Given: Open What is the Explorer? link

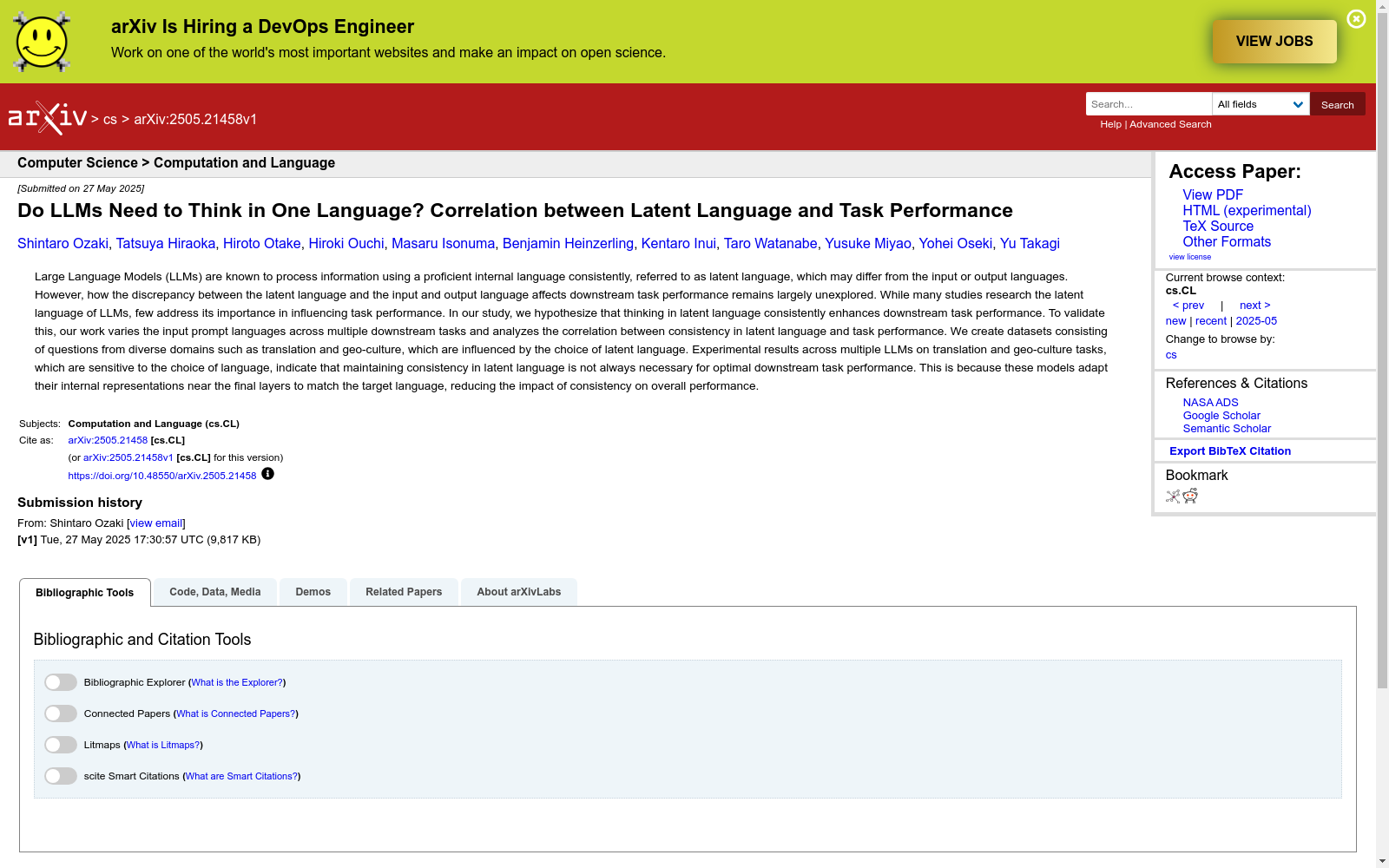Looking at the screenshot, I should click(x=237, y=683).
